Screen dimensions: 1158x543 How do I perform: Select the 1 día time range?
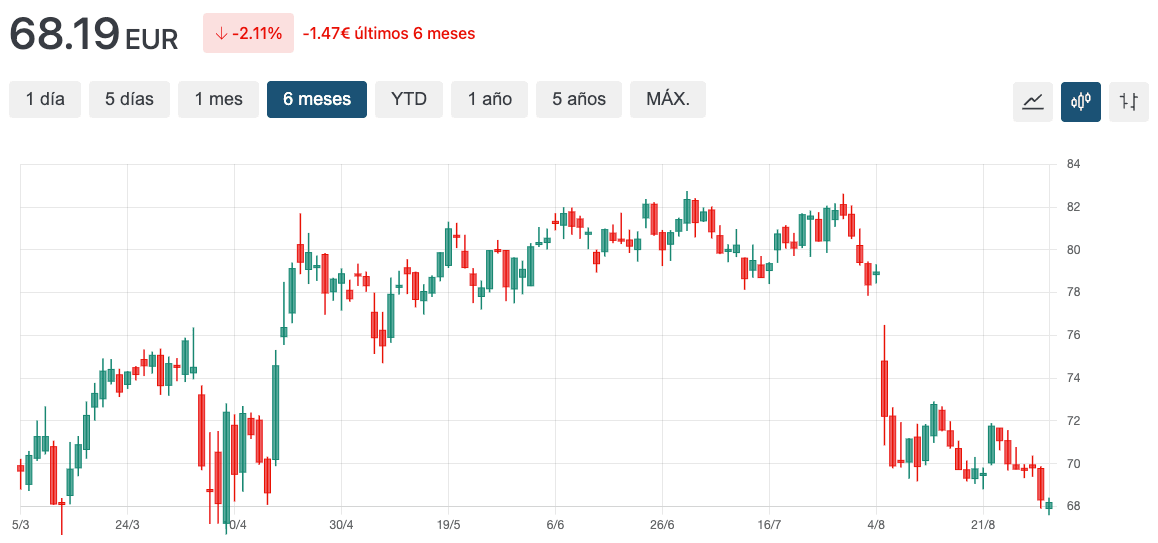(x=45, y=99)
